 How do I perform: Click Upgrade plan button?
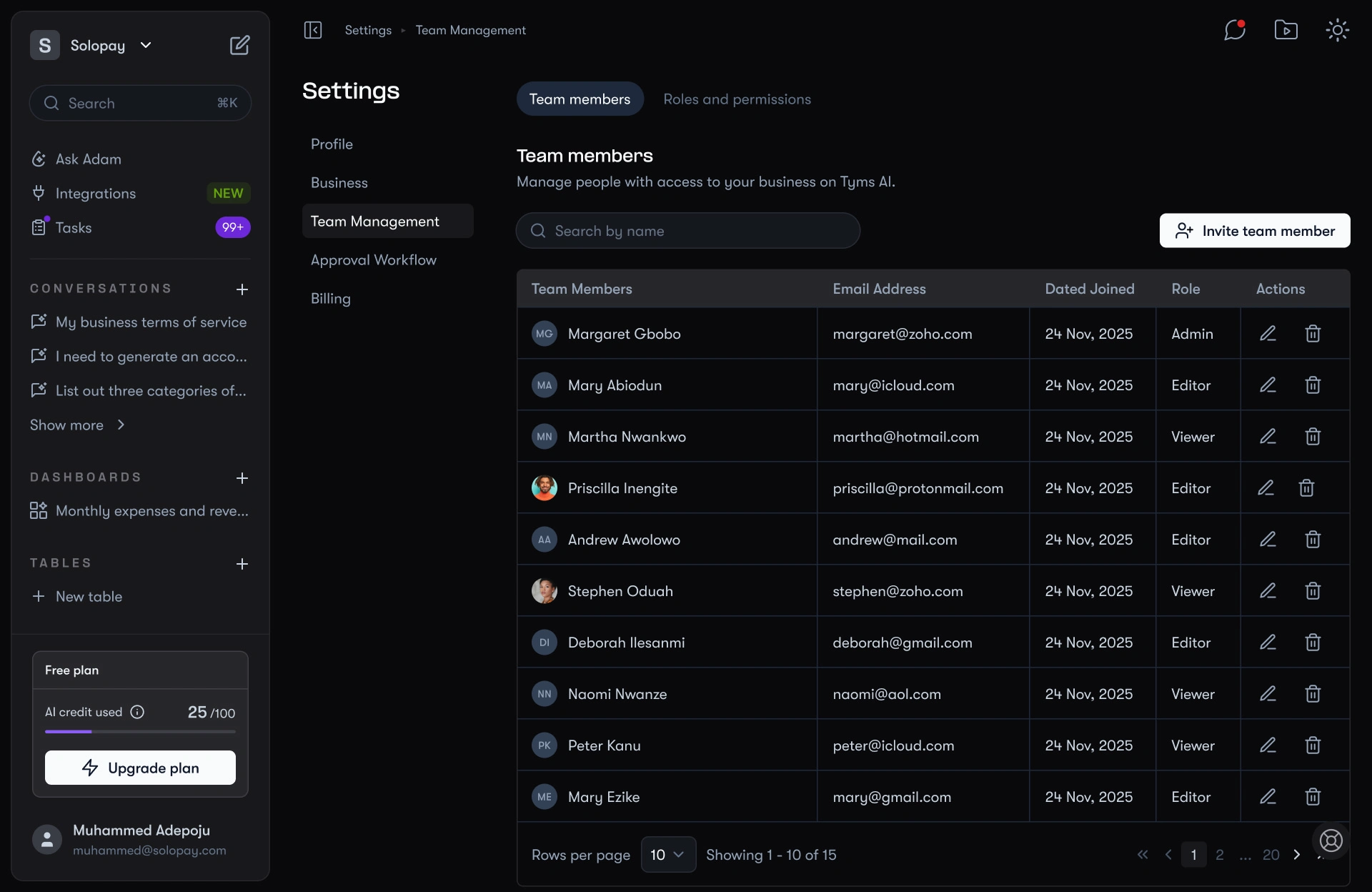coord(140,768)
